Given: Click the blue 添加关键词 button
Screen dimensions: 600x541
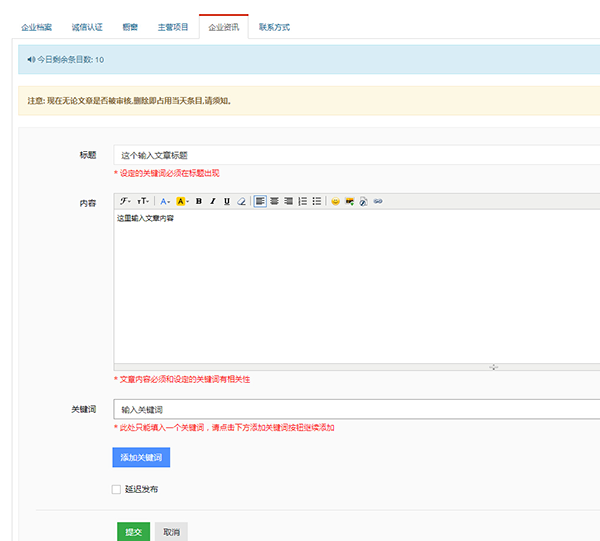Looking at the screenshot, I should 141,457.
